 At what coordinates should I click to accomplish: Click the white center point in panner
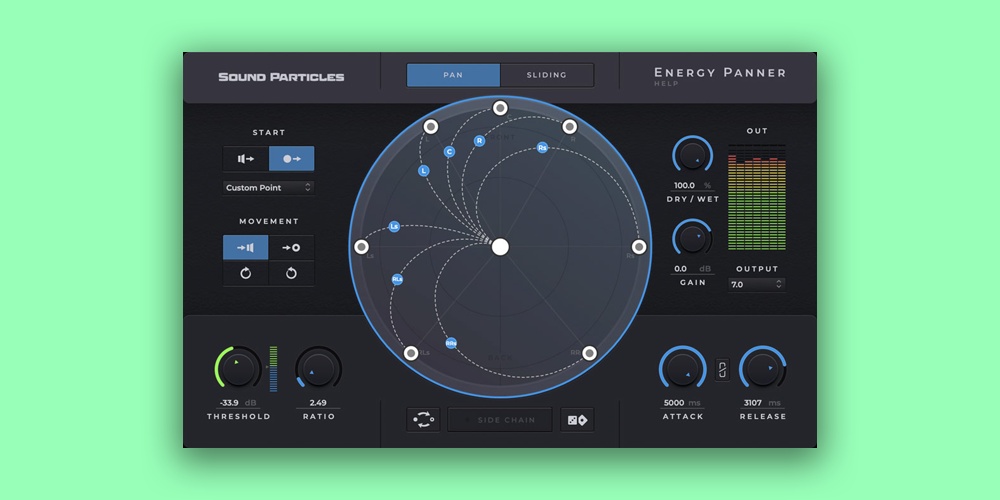500,247
